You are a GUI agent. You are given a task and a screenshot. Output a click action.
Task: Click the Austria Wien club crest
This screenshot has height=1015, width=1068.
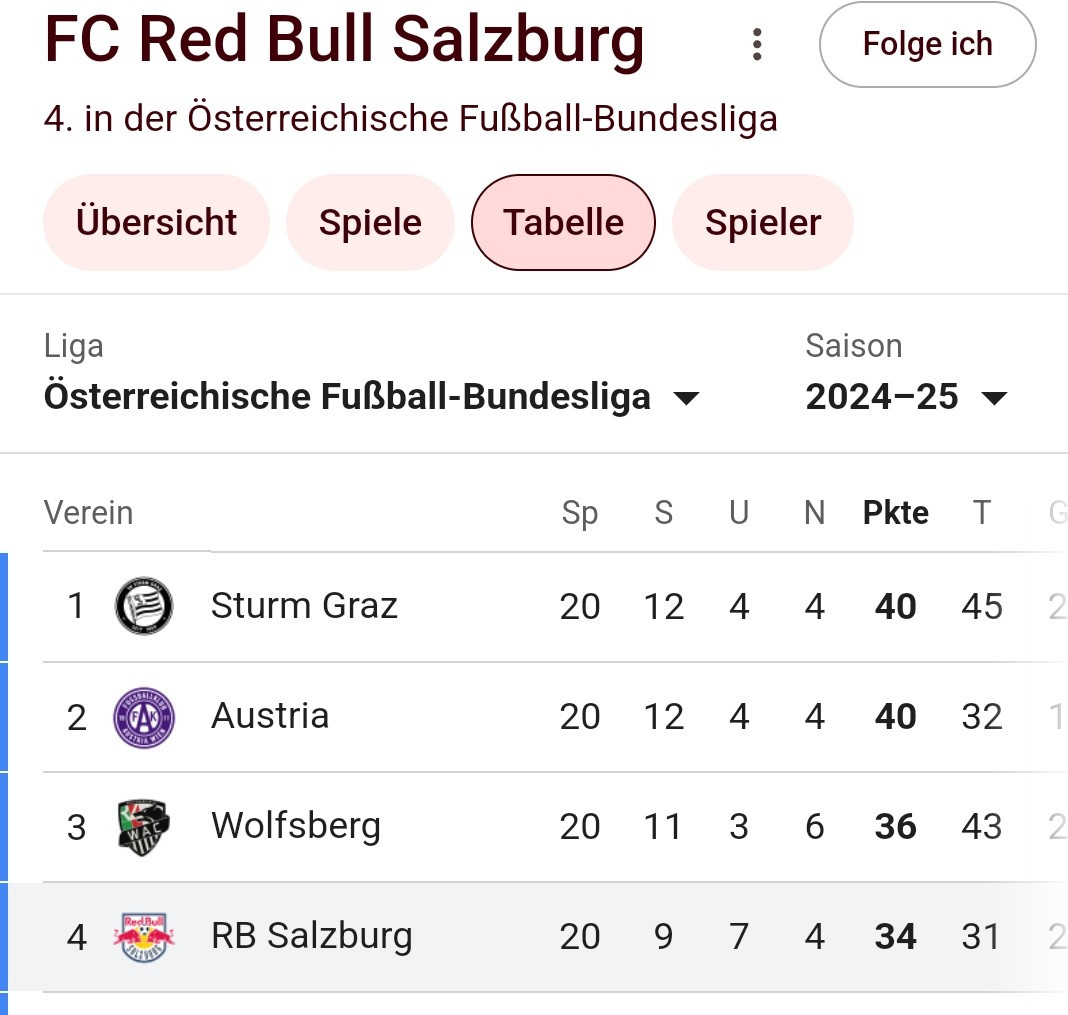(144, 717)
